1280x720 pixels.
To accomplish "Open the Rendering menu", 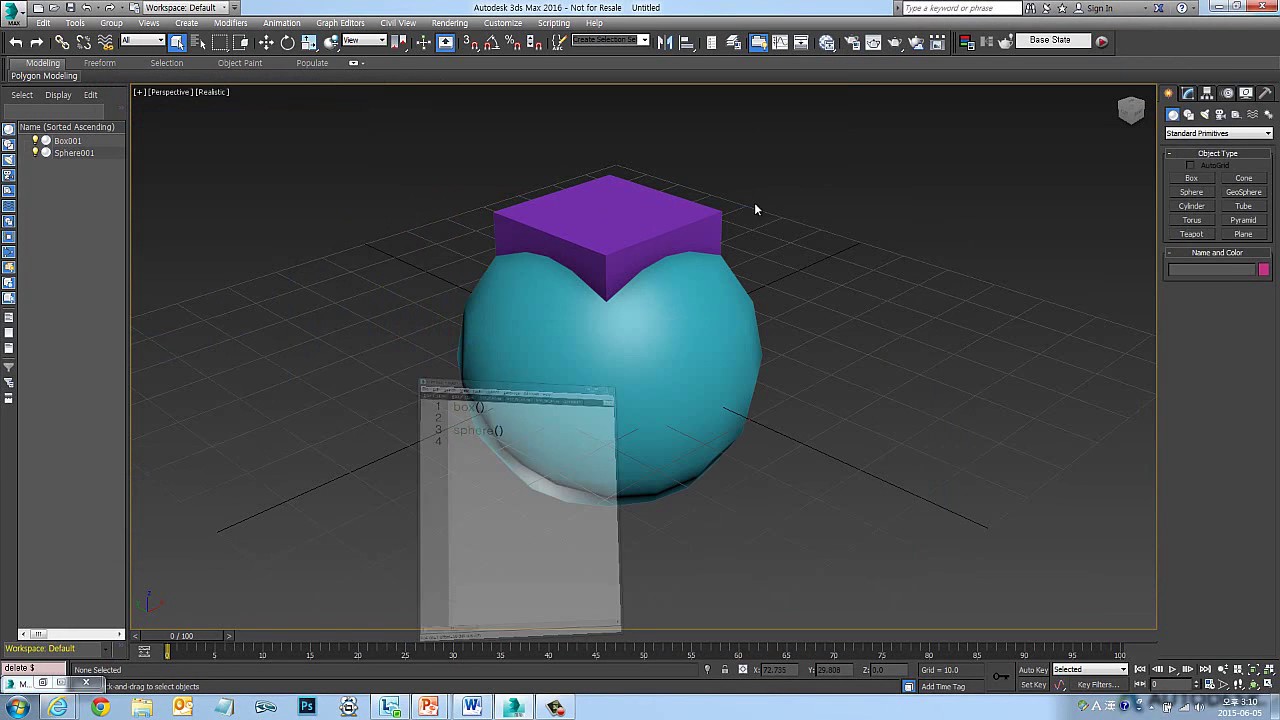I will 450,23.
